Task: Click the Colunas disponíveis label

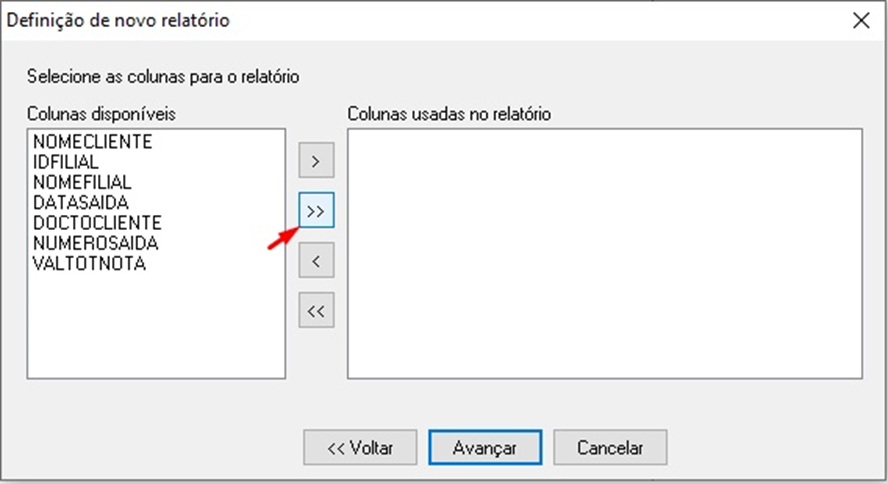Action: click(101, 114)
